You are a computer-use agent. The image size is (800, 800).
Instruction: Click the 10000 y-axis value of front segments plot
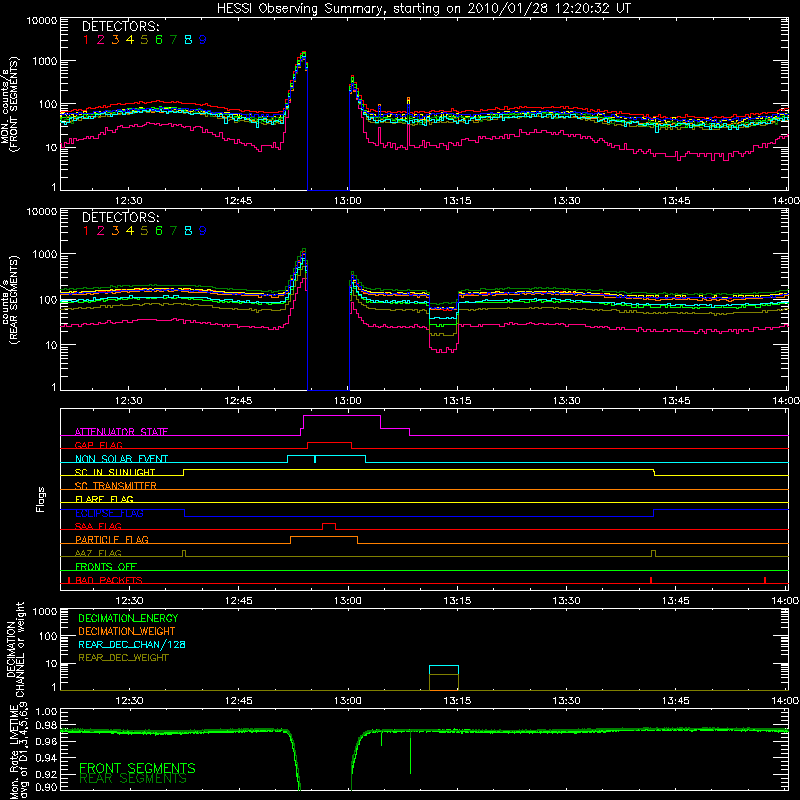point(42,21)
